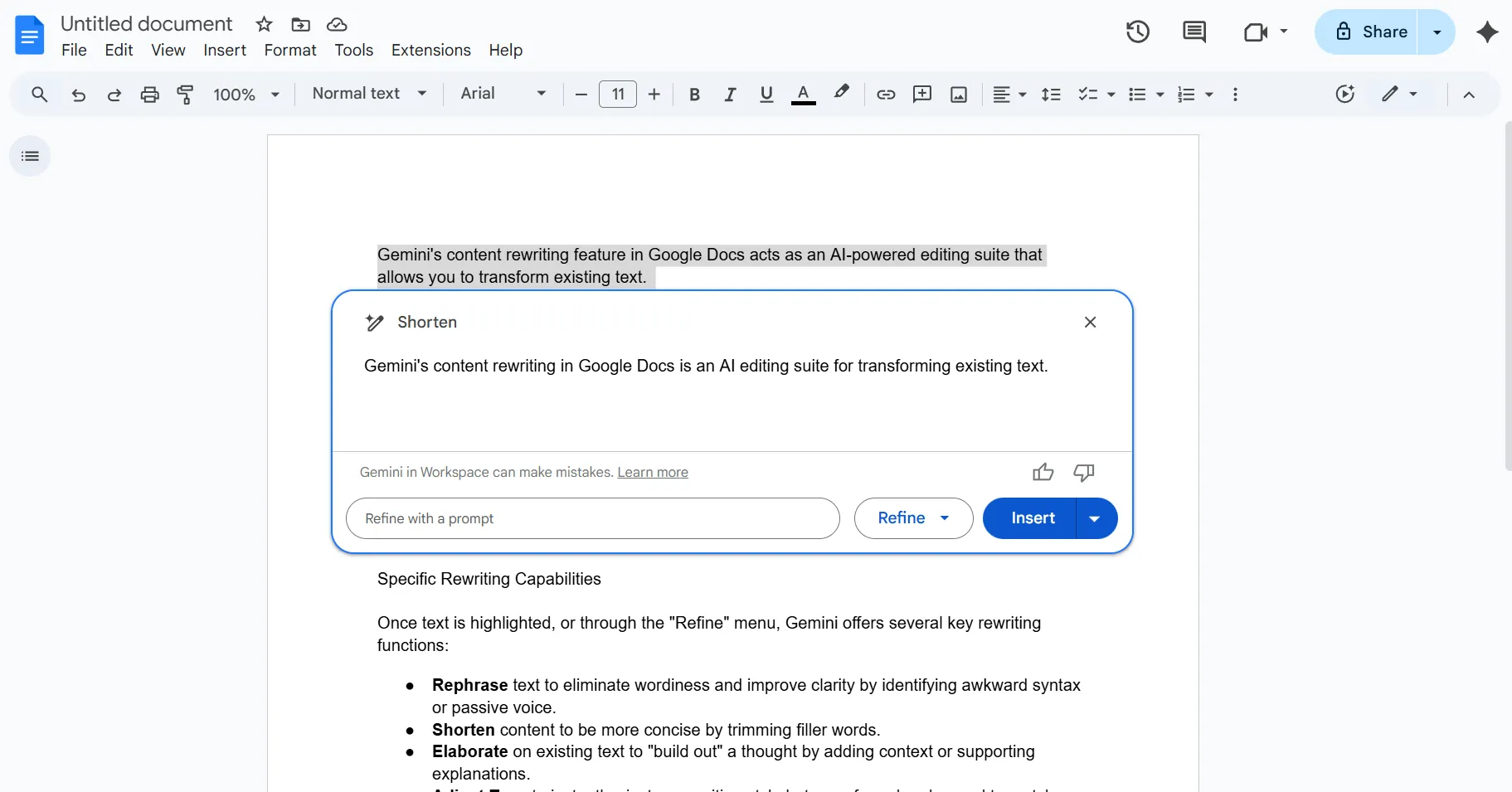Activate the paint format tool
This screenshot has width=1512, height=792.
coord(186,95)
